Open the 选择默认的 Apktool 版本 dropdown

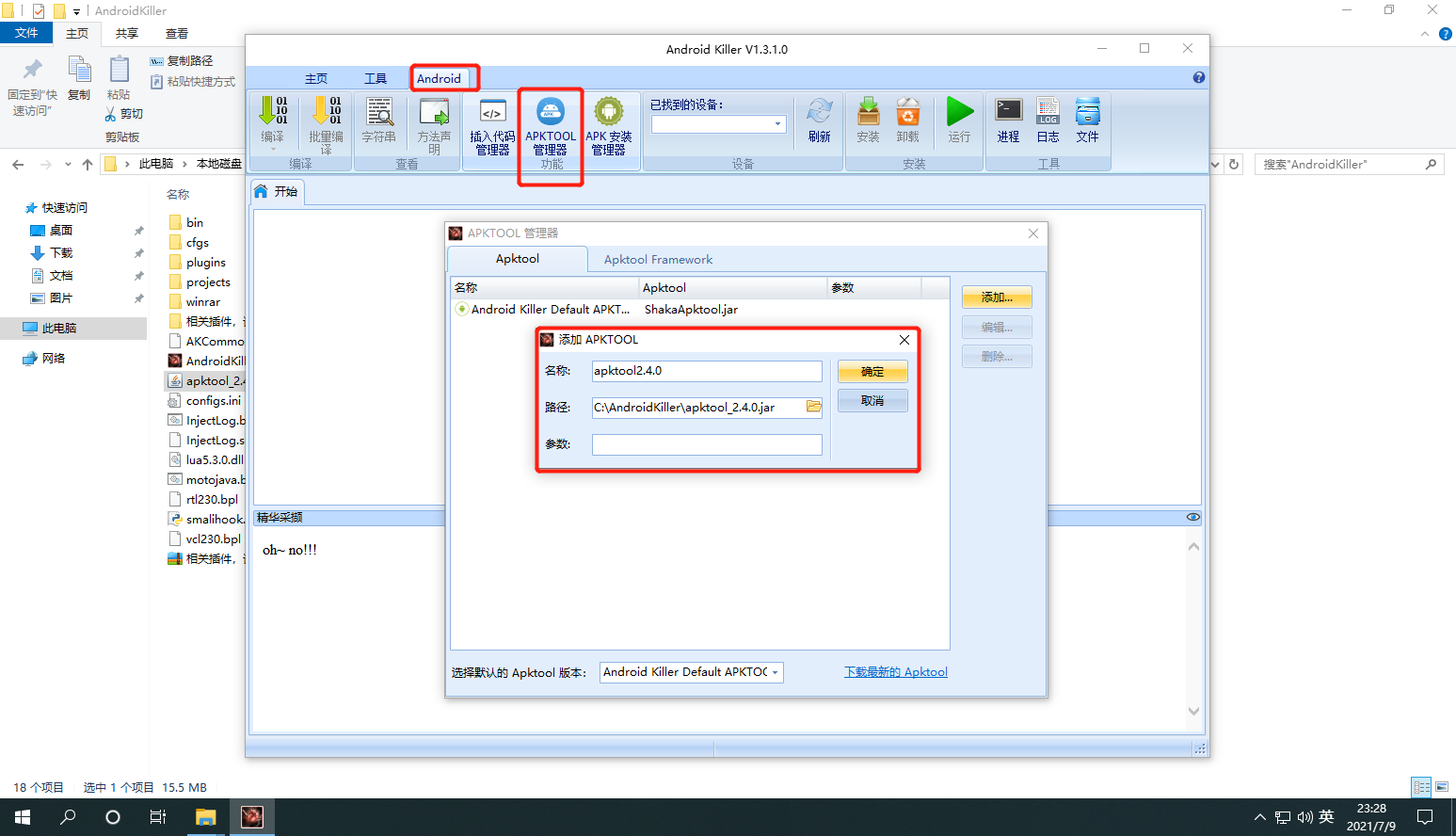692,672
